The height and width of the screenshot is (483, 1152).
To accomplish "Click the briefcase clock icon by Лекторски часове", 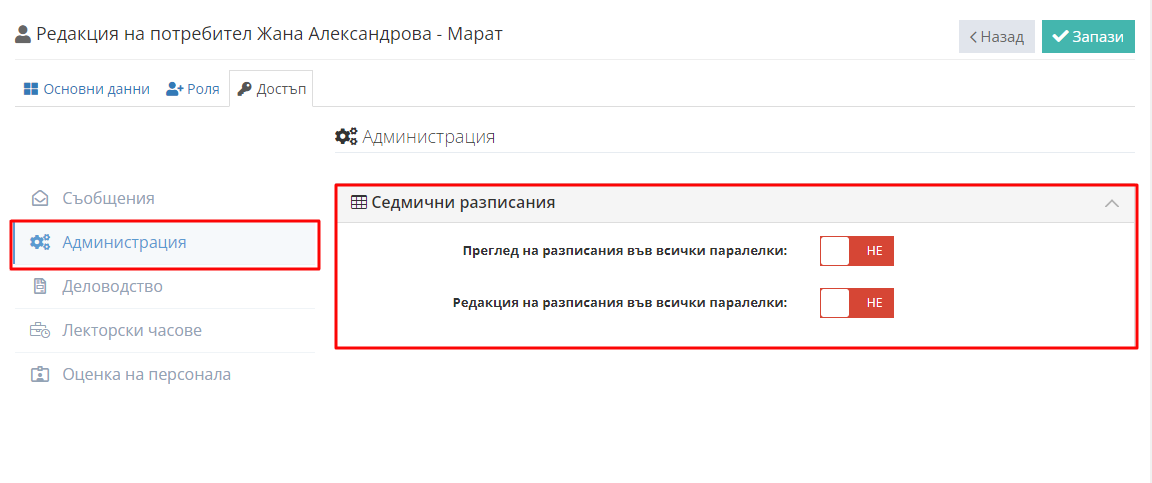I will pyautogui.click(x=40, y=331).
